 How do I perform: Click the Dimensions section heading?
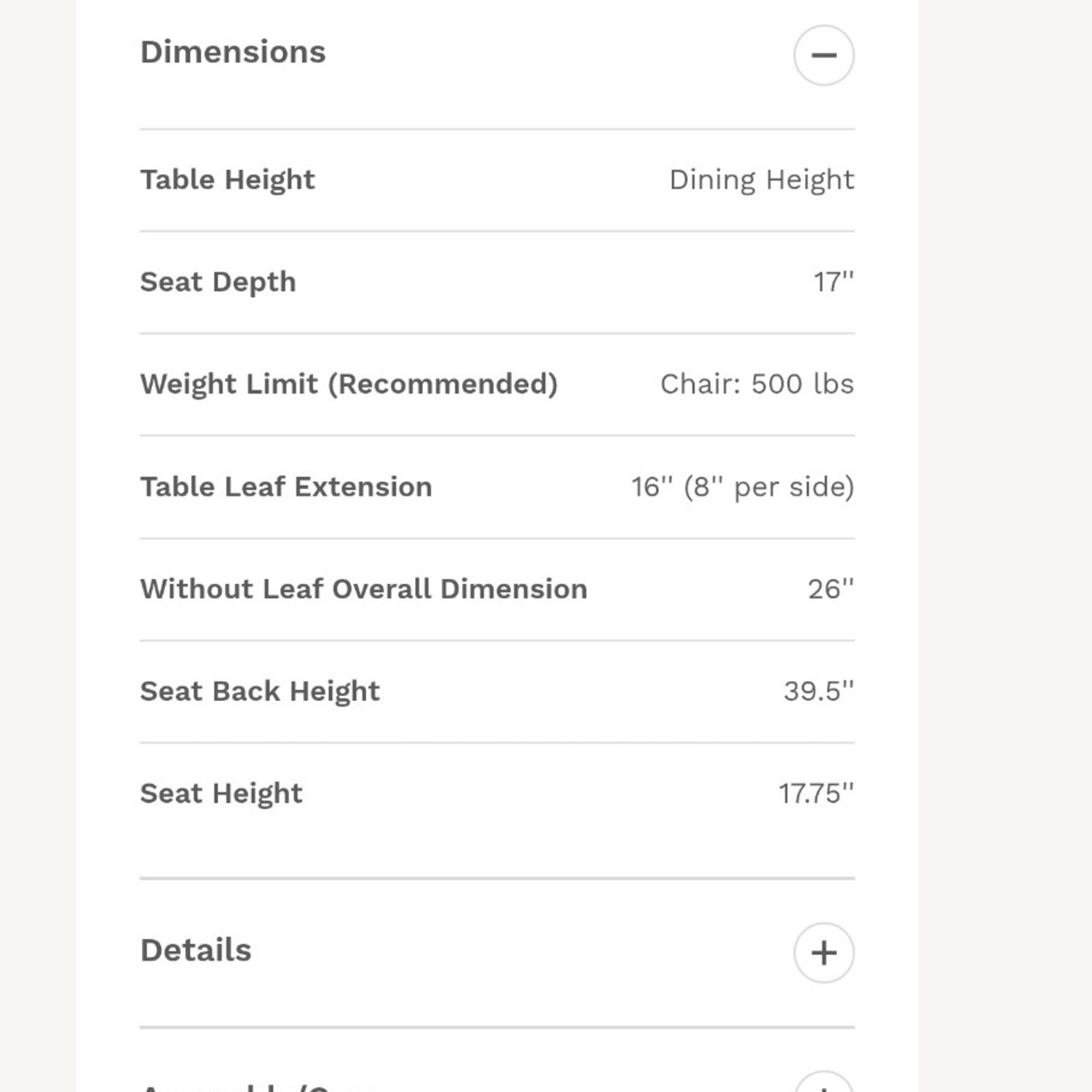click(233, 52)
